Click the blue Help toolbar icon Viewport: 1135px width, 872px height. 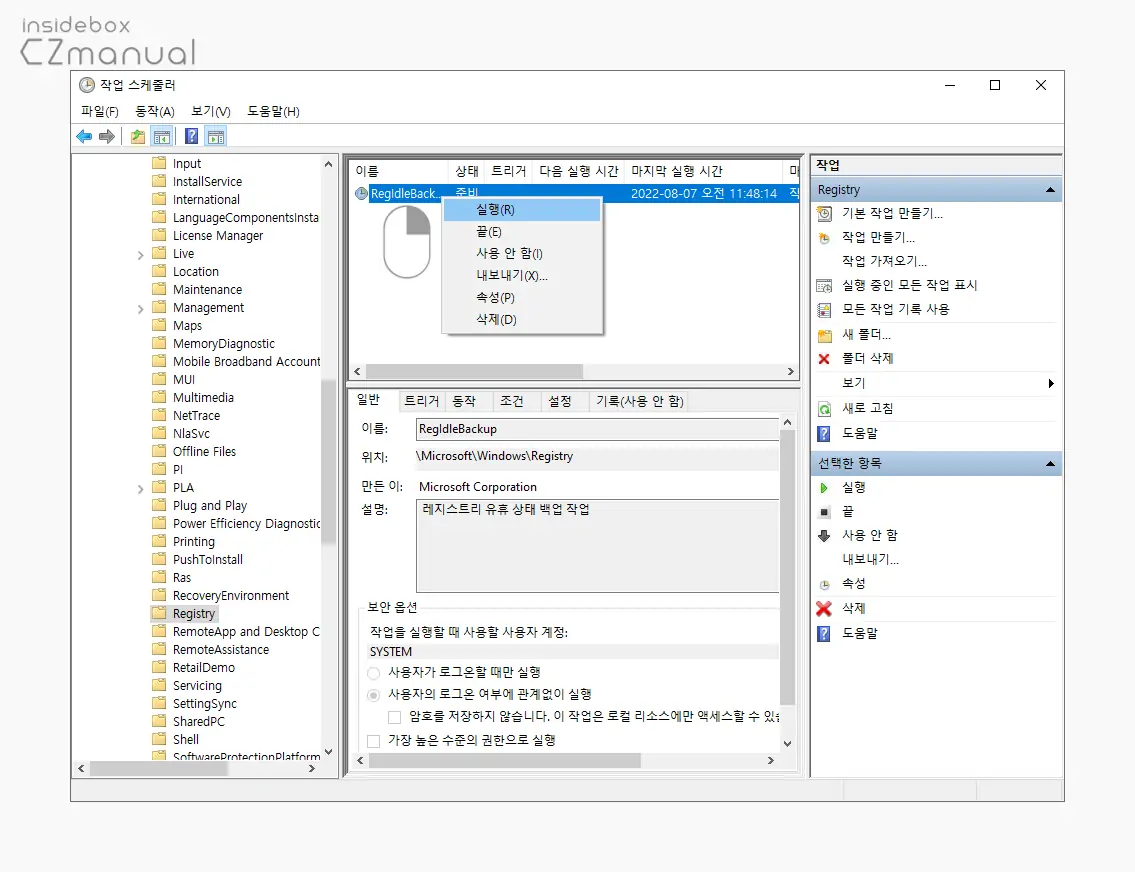(191, 136)
